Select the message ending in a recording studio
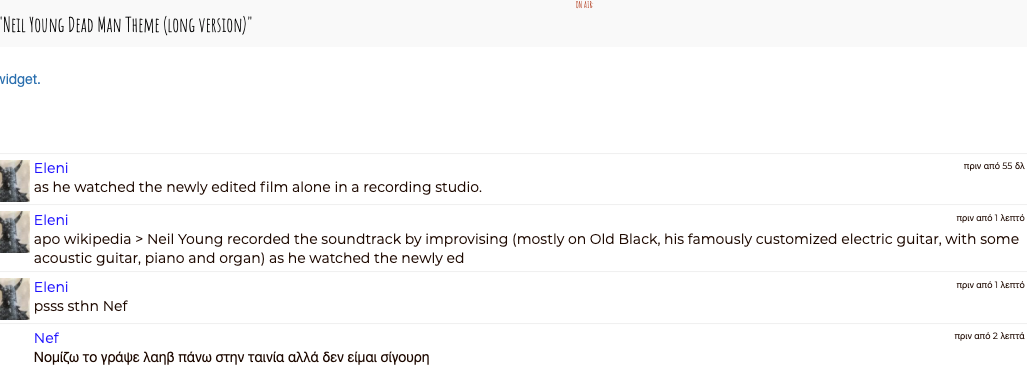 click(258, 187)
